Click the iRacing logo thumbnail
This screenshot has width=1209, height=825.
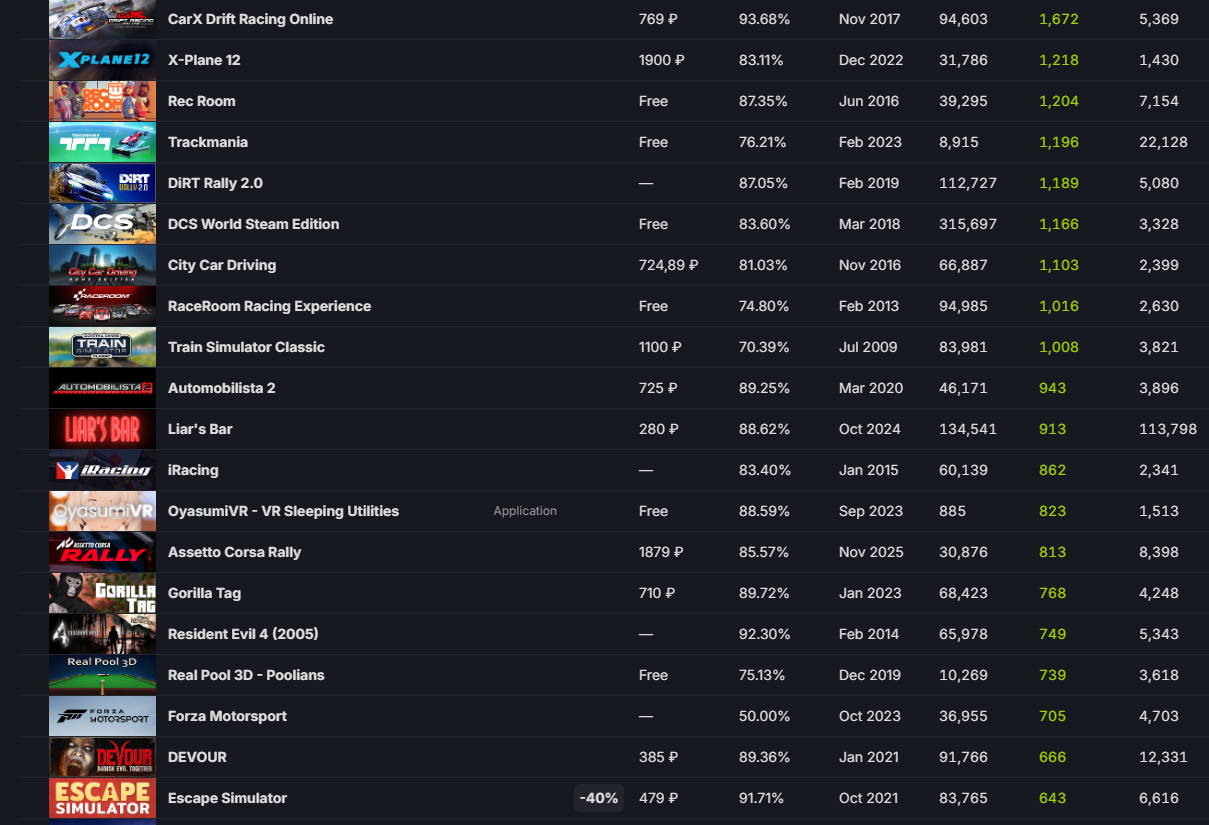coord(102,470)
